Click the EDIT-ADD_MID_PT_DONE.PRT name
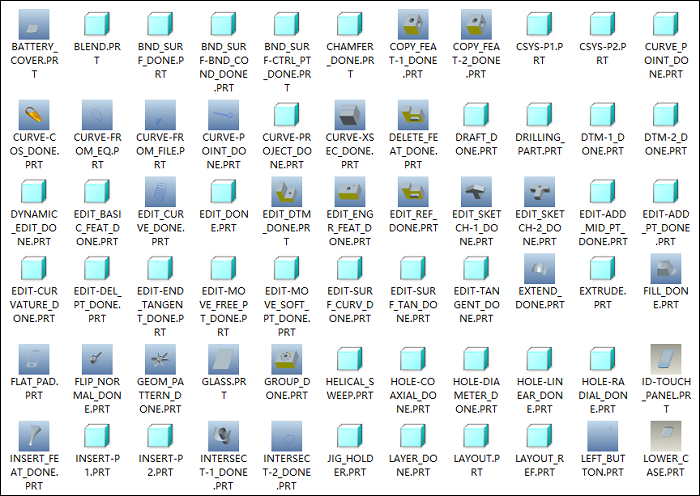This screenshot has height=496, width=700. pyautogui.click(x=603, y=228)
